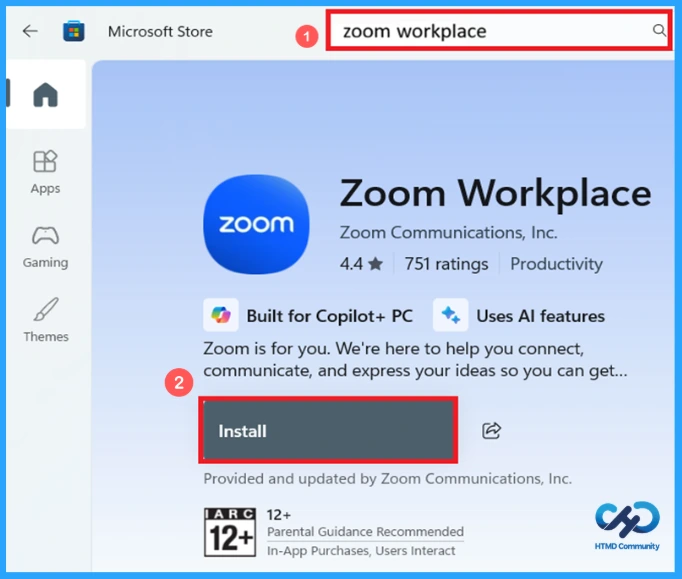Click In-App Purchases, Users Interact text
Screen dimensions: 682x579
(x=361, y=551)
